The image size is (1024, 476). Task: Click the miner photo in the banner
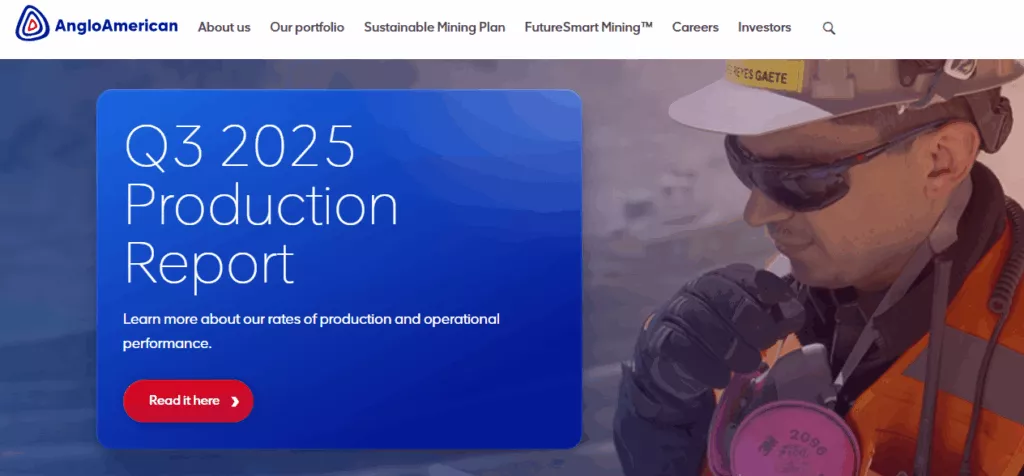point(816,268)
